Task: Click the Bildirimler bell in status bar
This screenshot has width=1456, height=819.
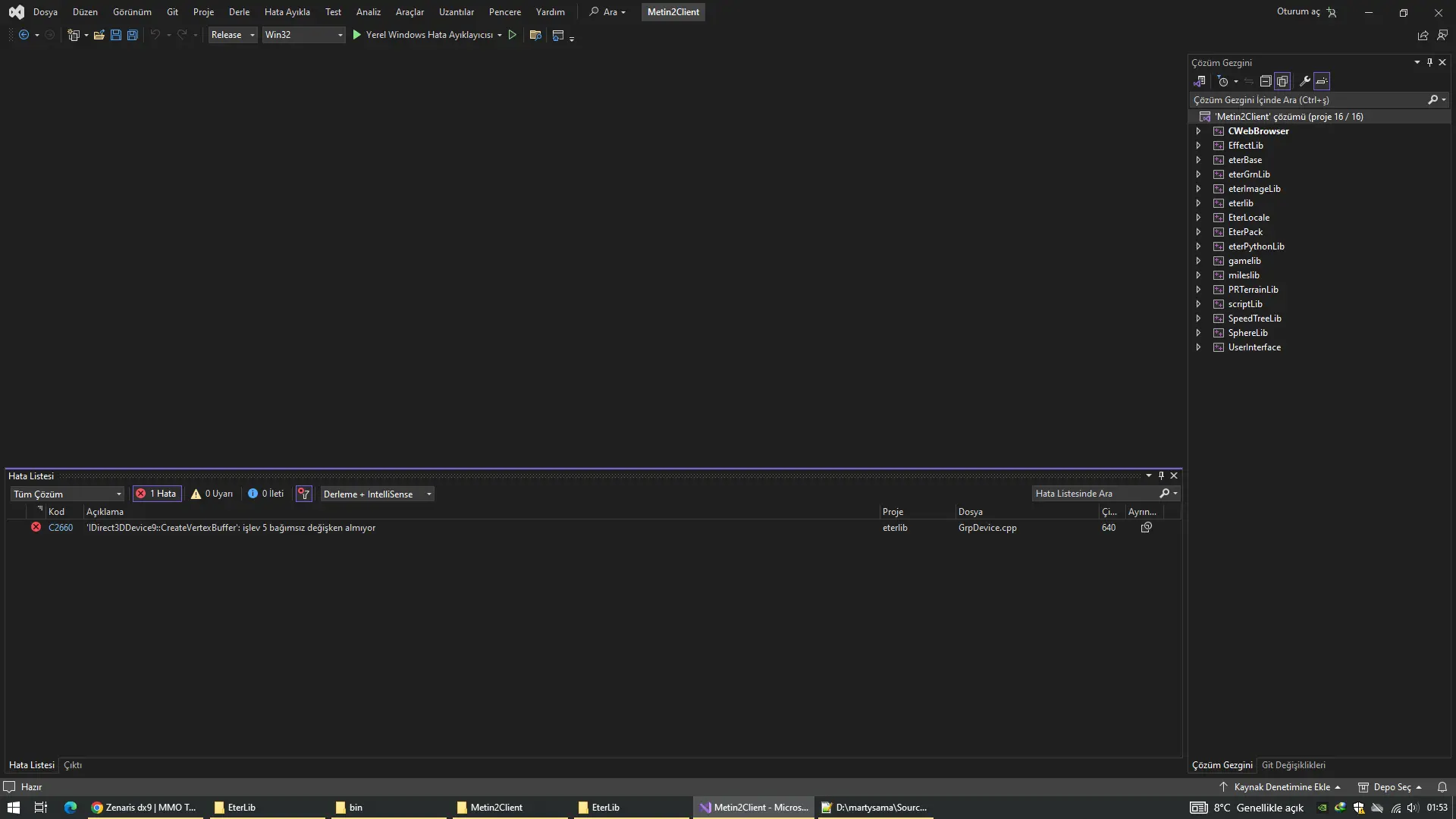Action: [1442, 787]
